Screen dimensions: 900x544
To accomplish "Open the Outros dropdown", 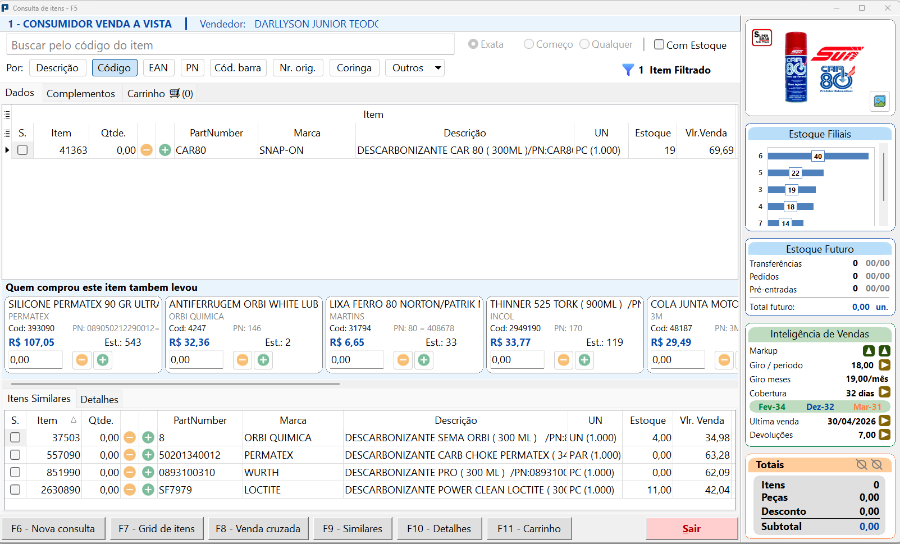I will pyautogui.click(x=415, y=68).
